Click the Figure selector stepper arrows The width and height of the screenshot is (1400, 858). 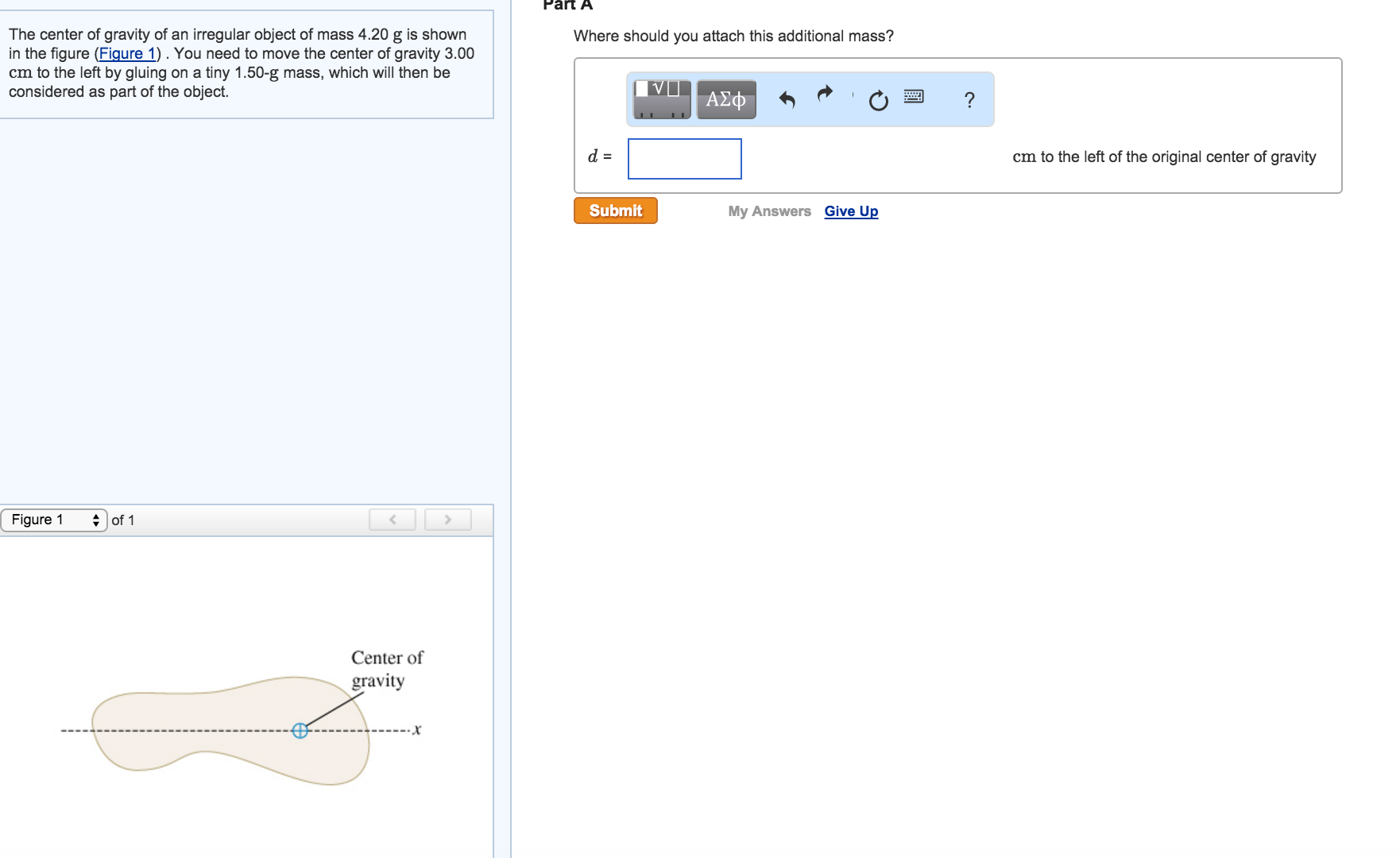coord(96,520)
